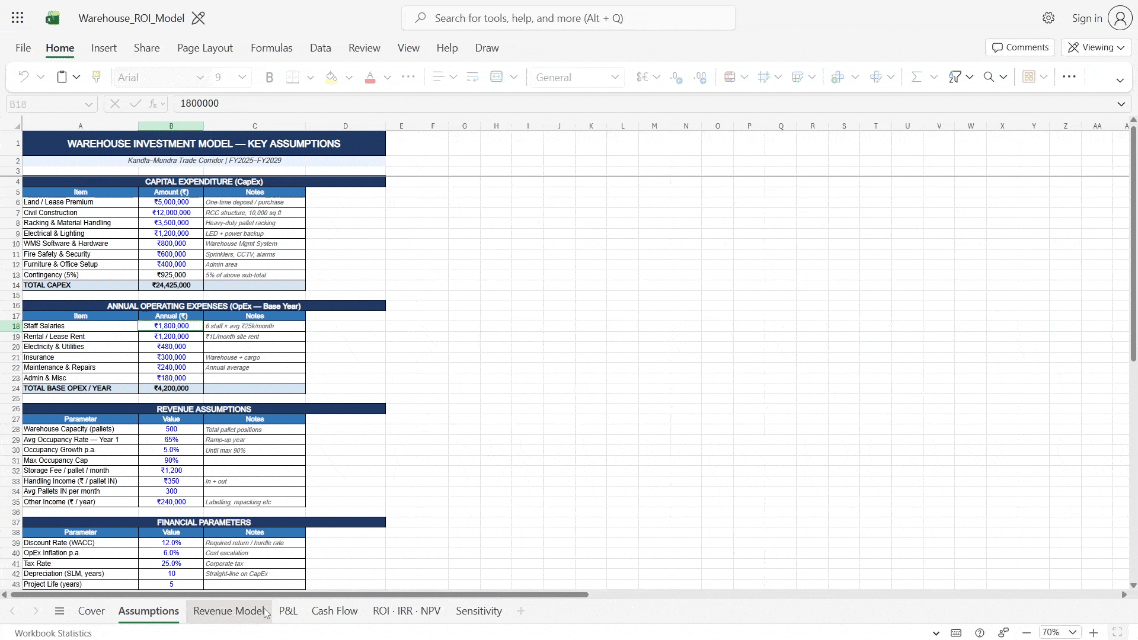Switch to the Cash Flow sheet
The width and height of the screenshot is (1138, 640).
tap(335, 611)
